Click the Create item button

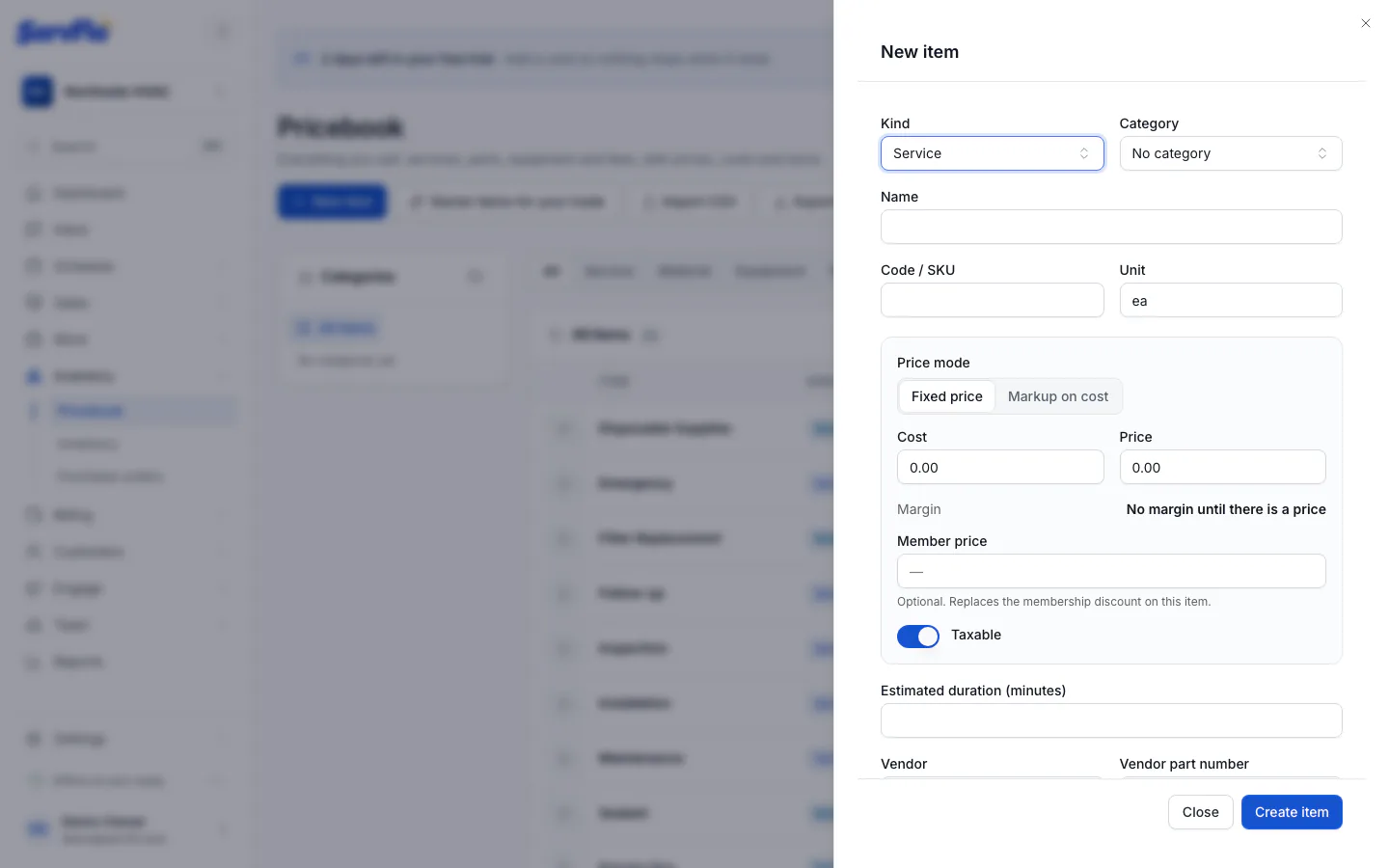pyautogui.click(x=1292, y=812)
